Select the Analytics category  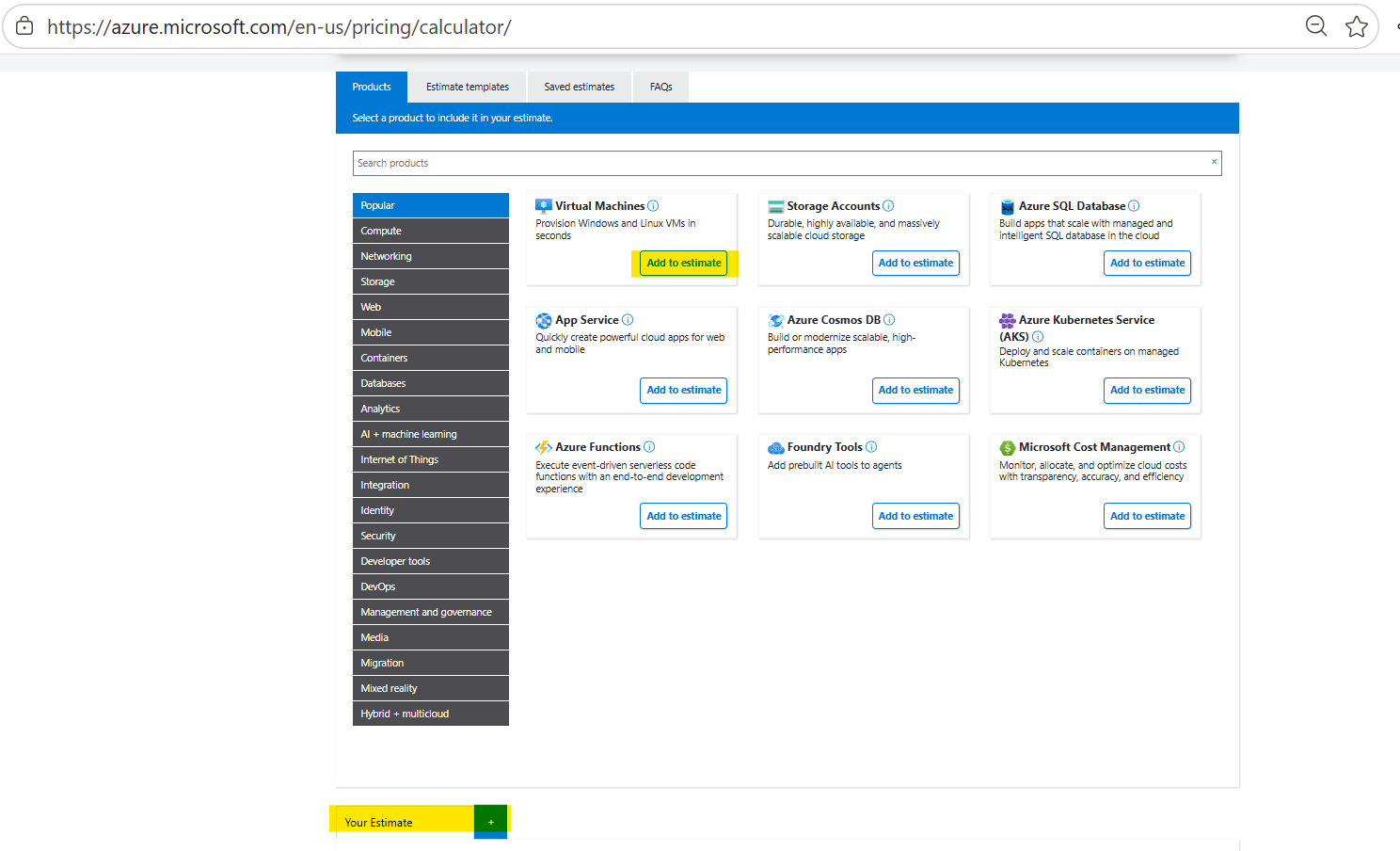431,409
